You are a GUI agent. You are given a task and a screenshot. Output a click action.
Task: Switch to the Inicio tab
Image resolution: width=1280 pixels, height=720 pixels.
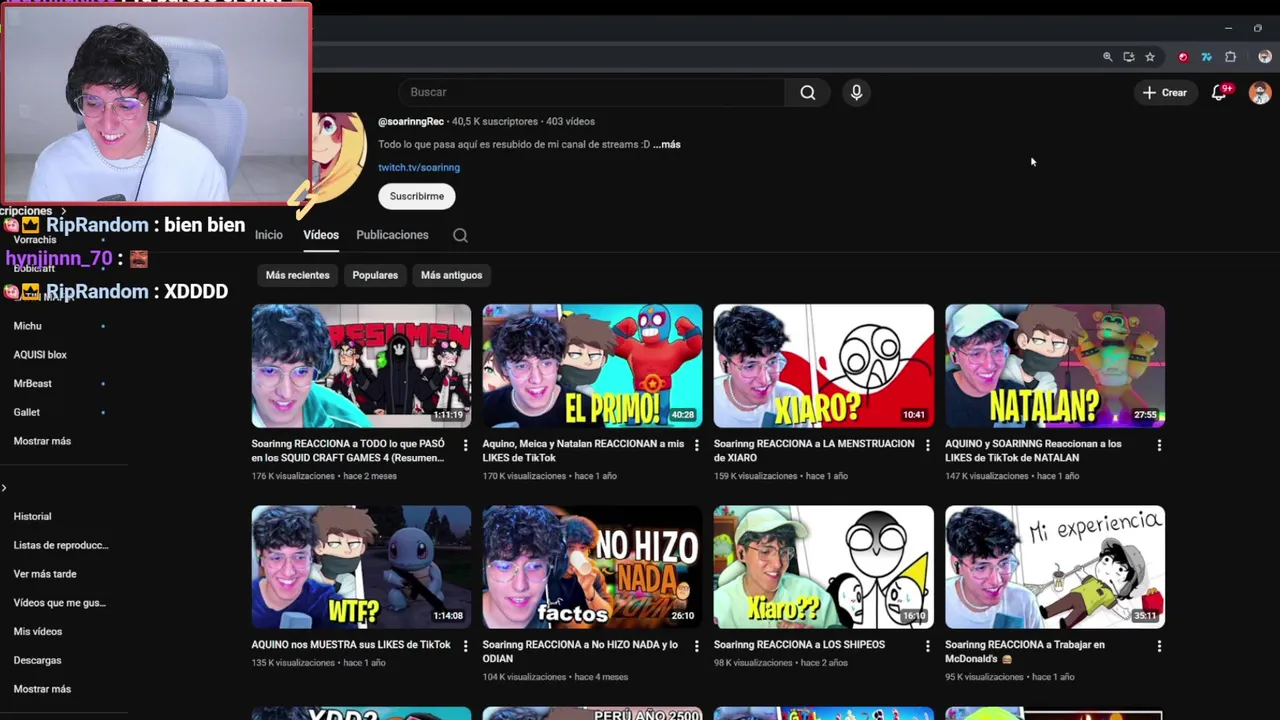click(x=269, y=235)
